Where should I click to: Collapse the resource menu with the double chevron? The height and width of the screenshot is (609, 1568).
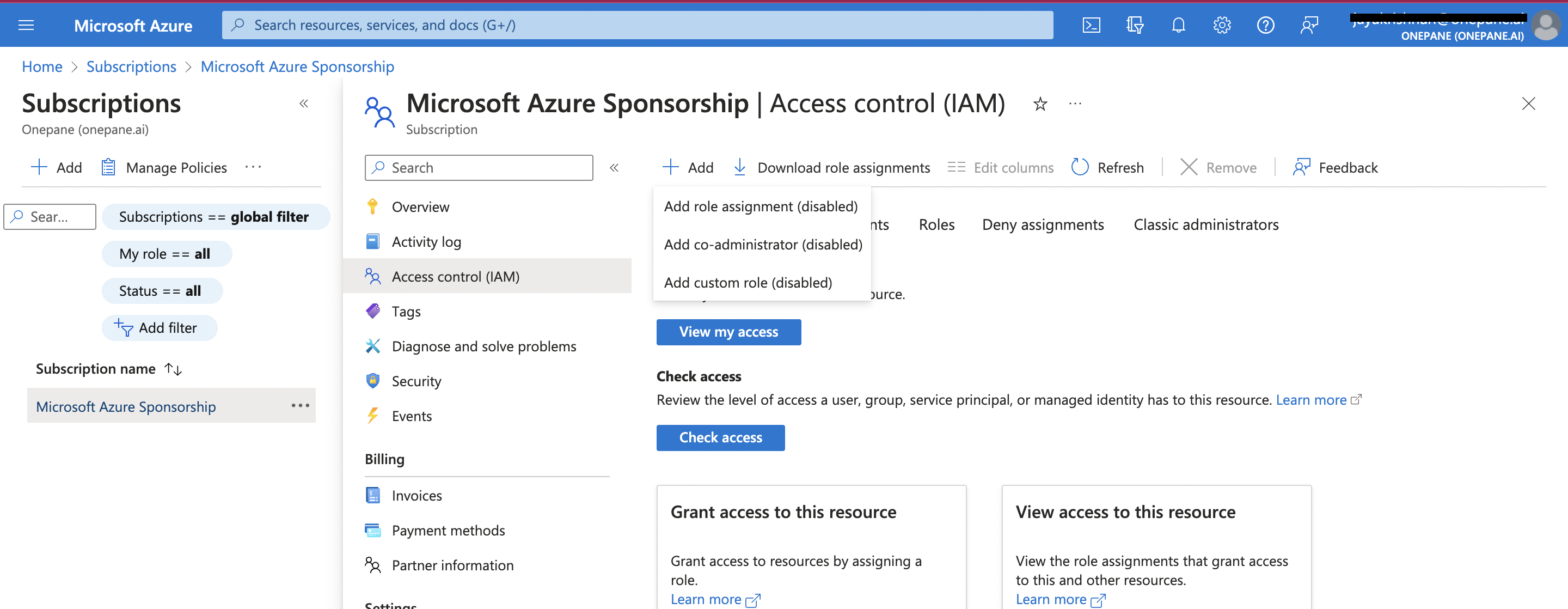614,167
